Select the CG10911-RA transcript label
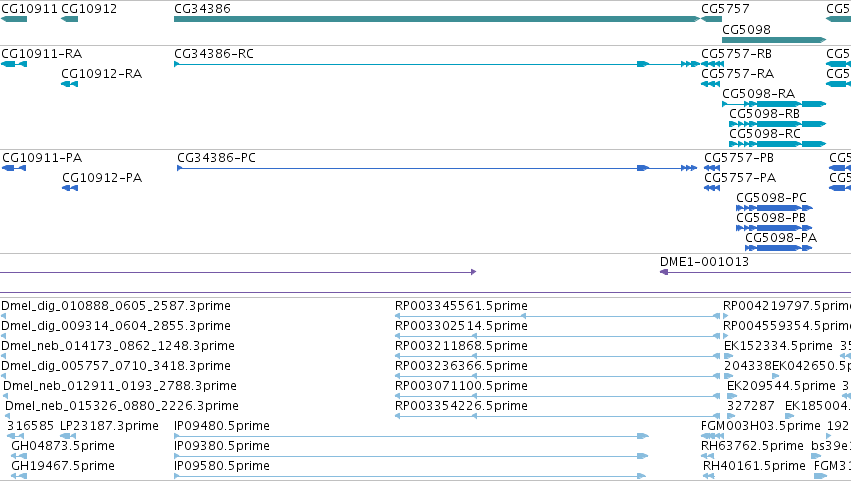 pos(42,54)
